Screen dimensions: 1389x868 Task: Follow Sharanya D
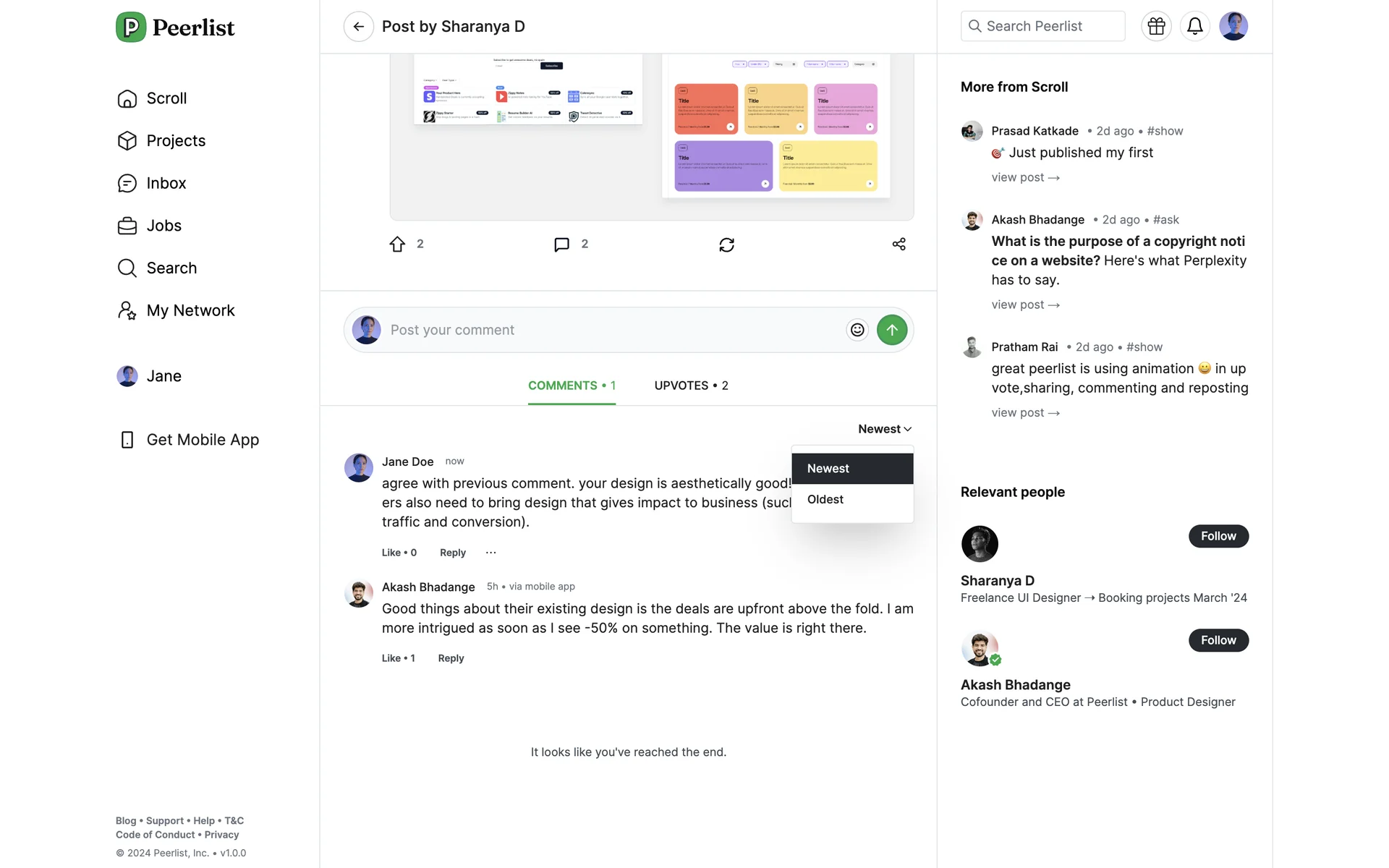point(1218,536)
